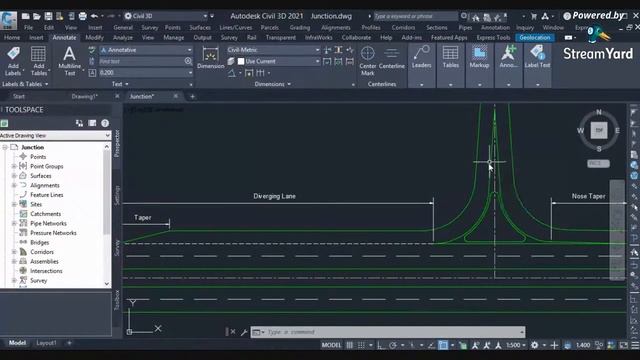Viewport: 640px width, 360px height.
Task: Switch to the Drawing1 document tab
Action: point(84,96)
